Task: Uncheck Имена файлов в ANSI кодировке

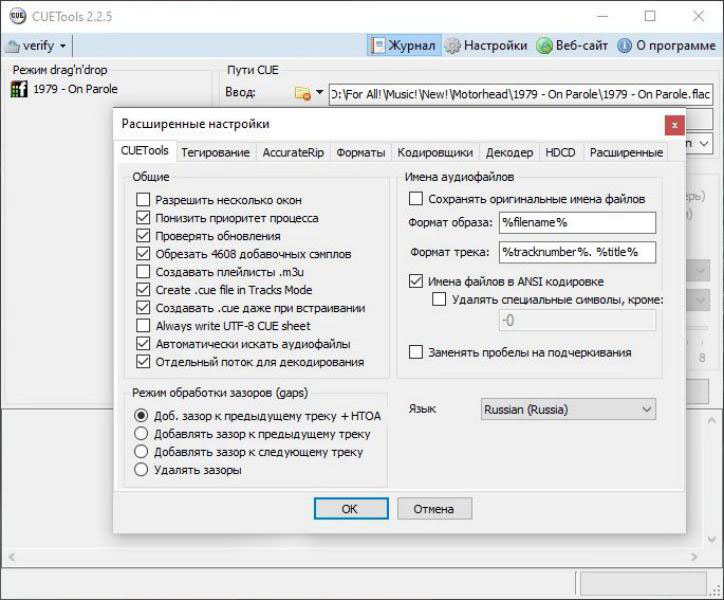Action: tap(416, 281)
